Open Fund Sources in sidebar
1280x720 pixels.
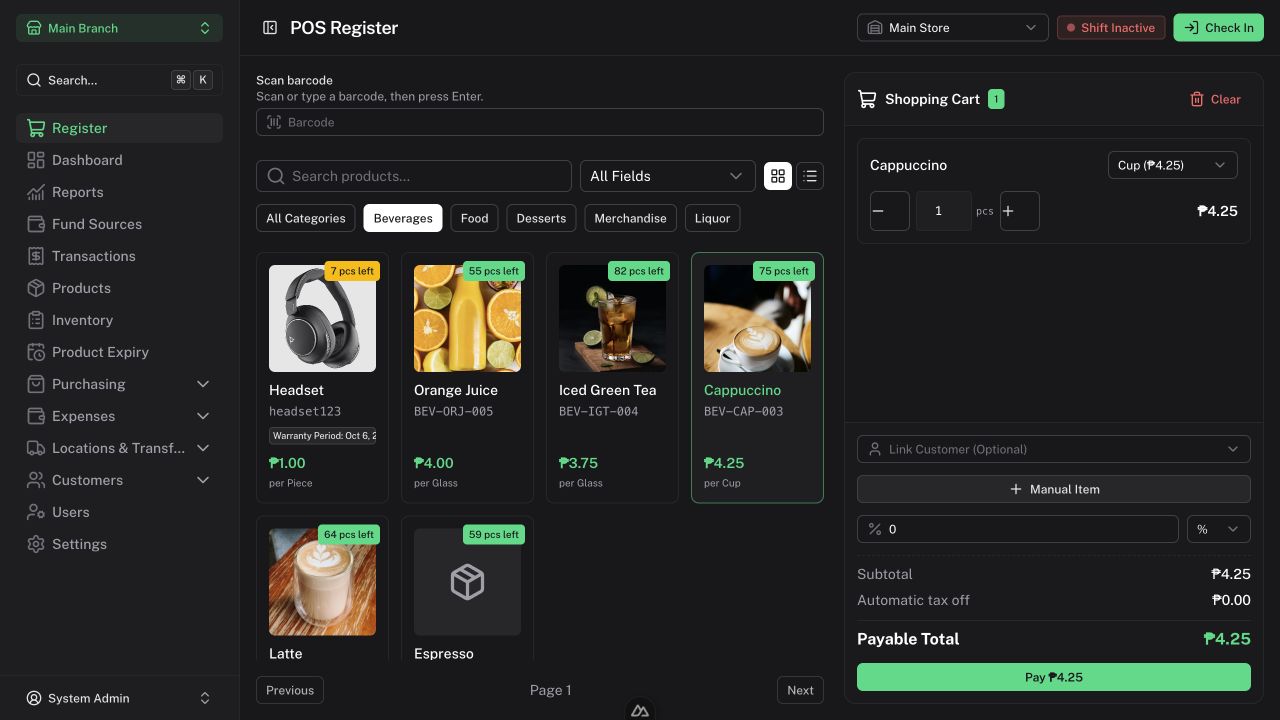[119, 224]
